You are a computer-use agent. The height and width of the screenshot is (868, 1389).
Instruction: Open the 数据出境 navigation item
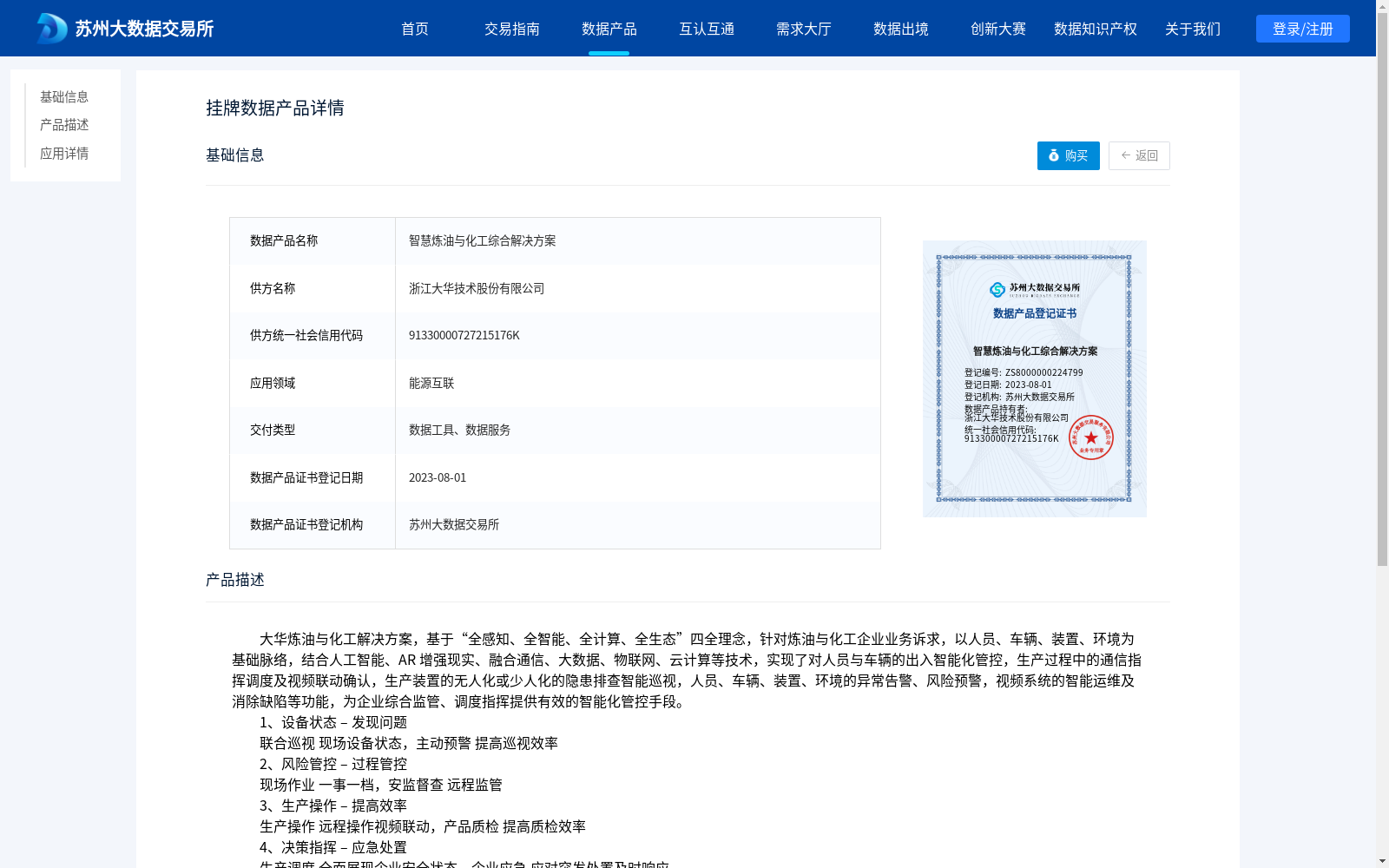click(901, 29)
